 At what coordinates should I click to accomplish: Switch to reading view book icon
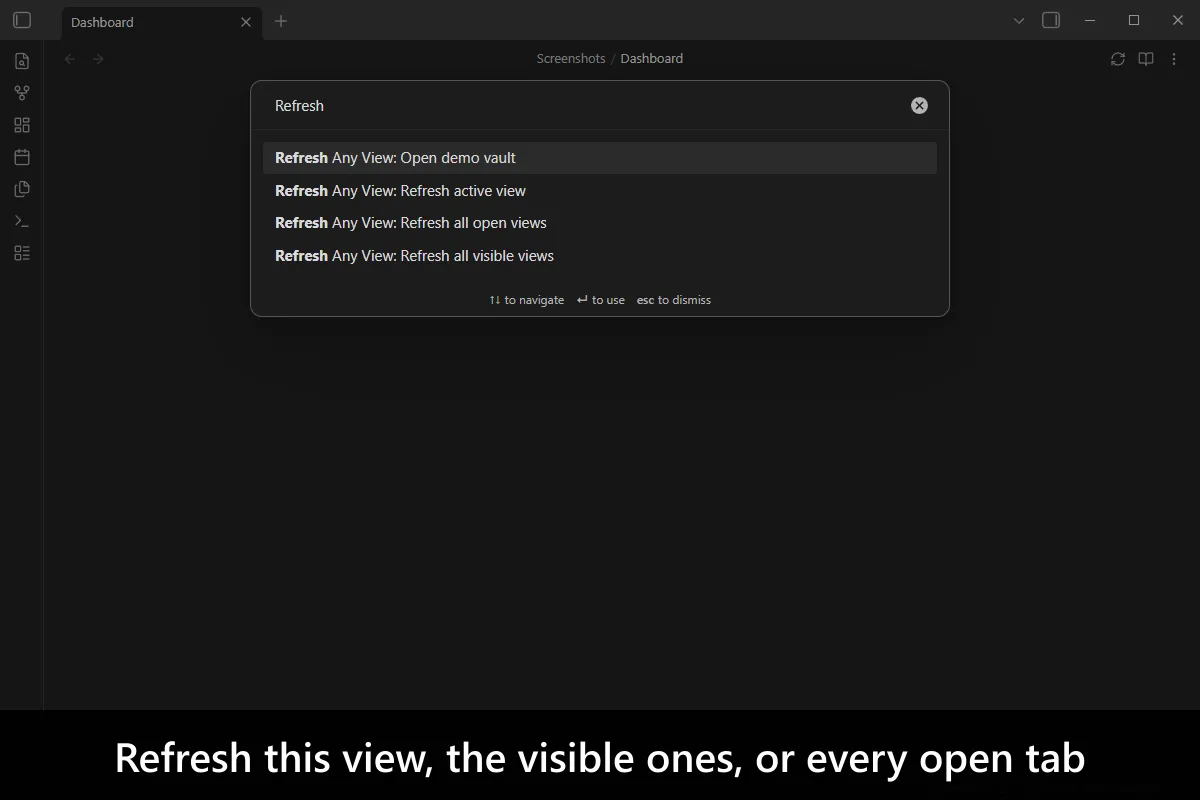[1146, 59]
